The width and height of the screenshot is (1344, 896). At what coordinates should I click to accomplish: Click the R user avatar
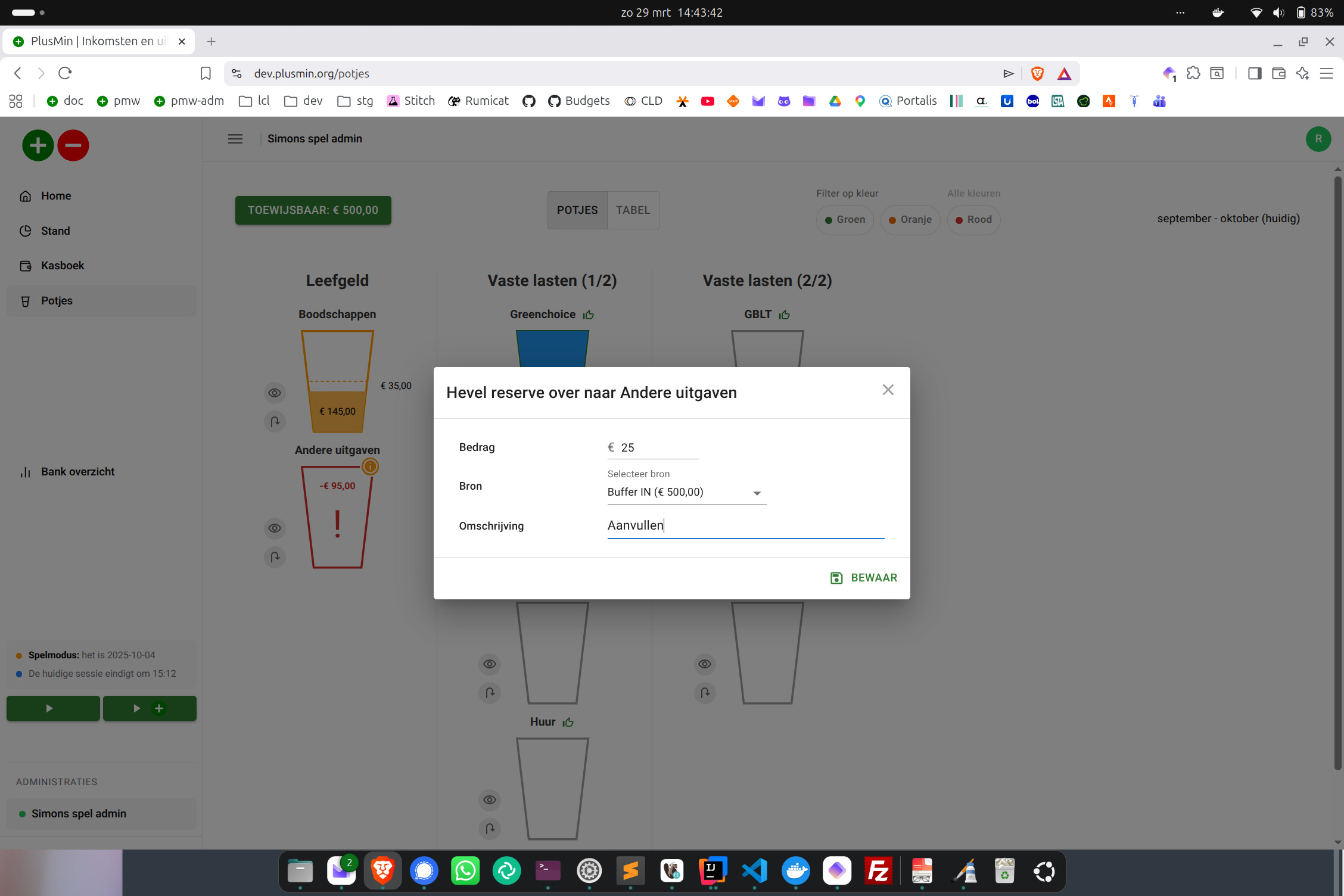coord(1318,139)
